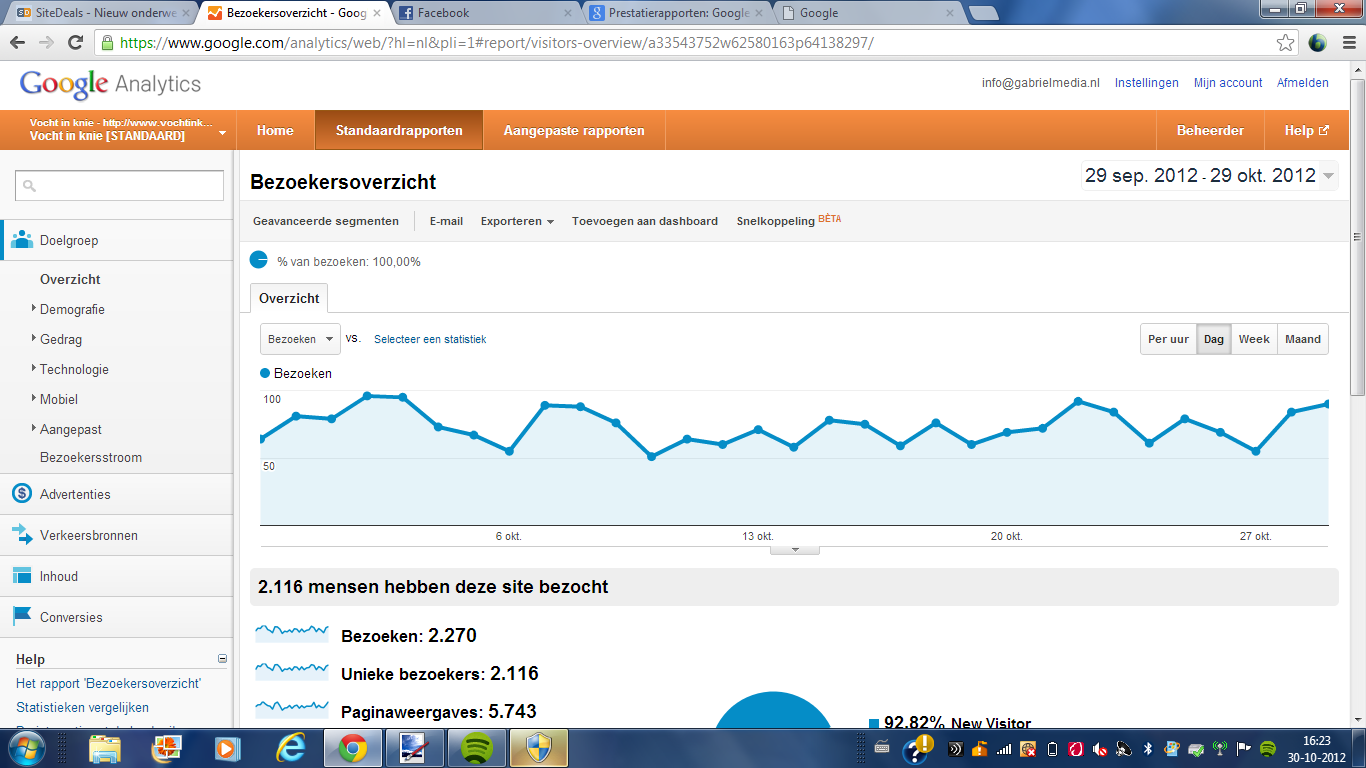Click the expand handle below the graph
The image size is (1366, 768).
pos(795,550)
